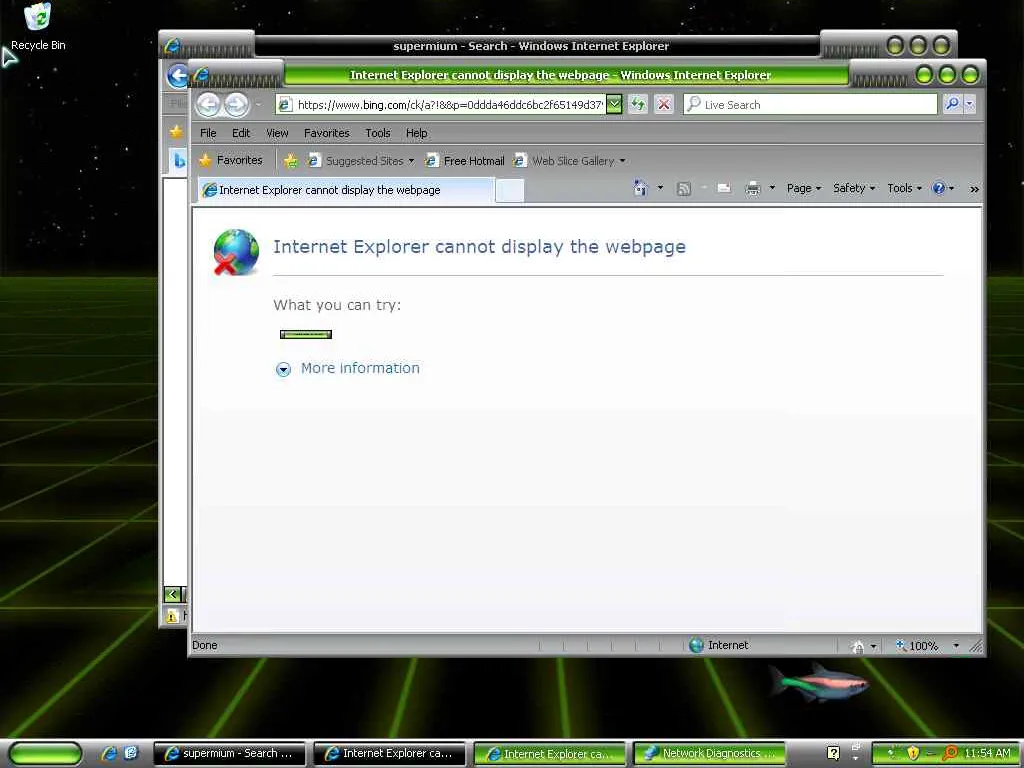Click the globe error icon on page
Screen dimensions: 1024x768
[x=236, y=252]
